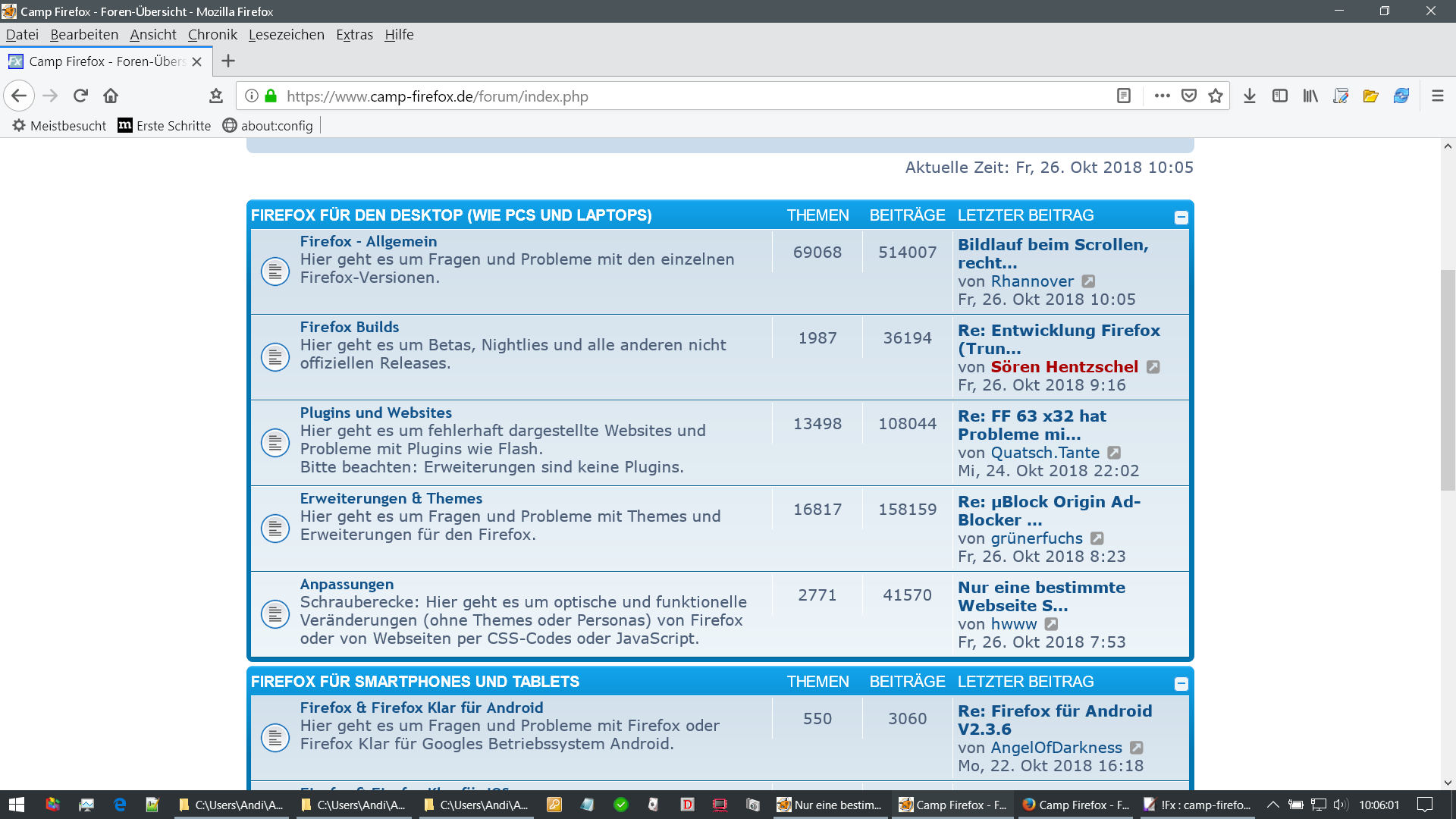Jump to latest post by hwww
The width and height of the screenshot is (1456, 819).
click(x=1051, y=624)
